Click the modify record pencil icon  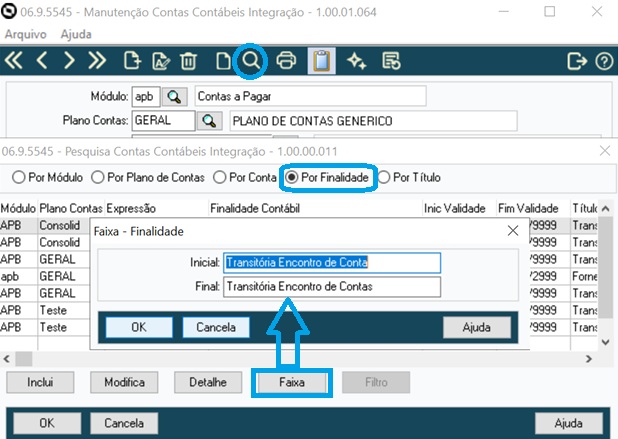point(161,61)
